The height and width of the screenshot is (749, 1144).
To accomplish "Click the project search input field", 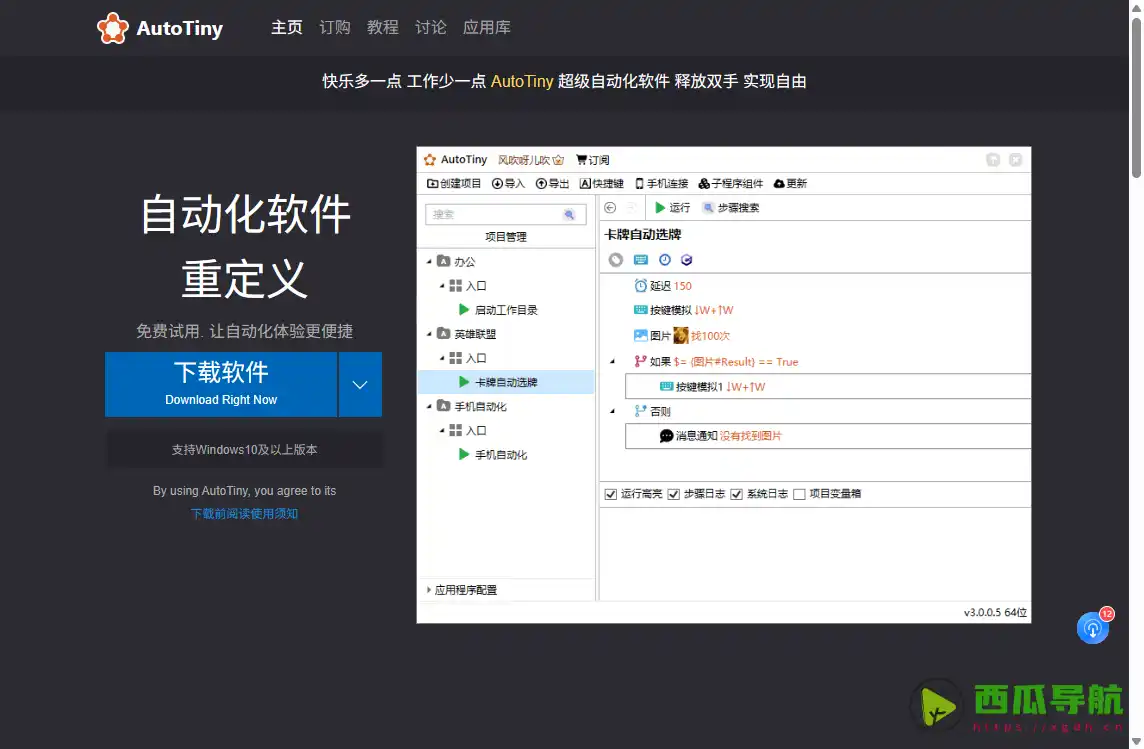I will click(x=506, y=214).
